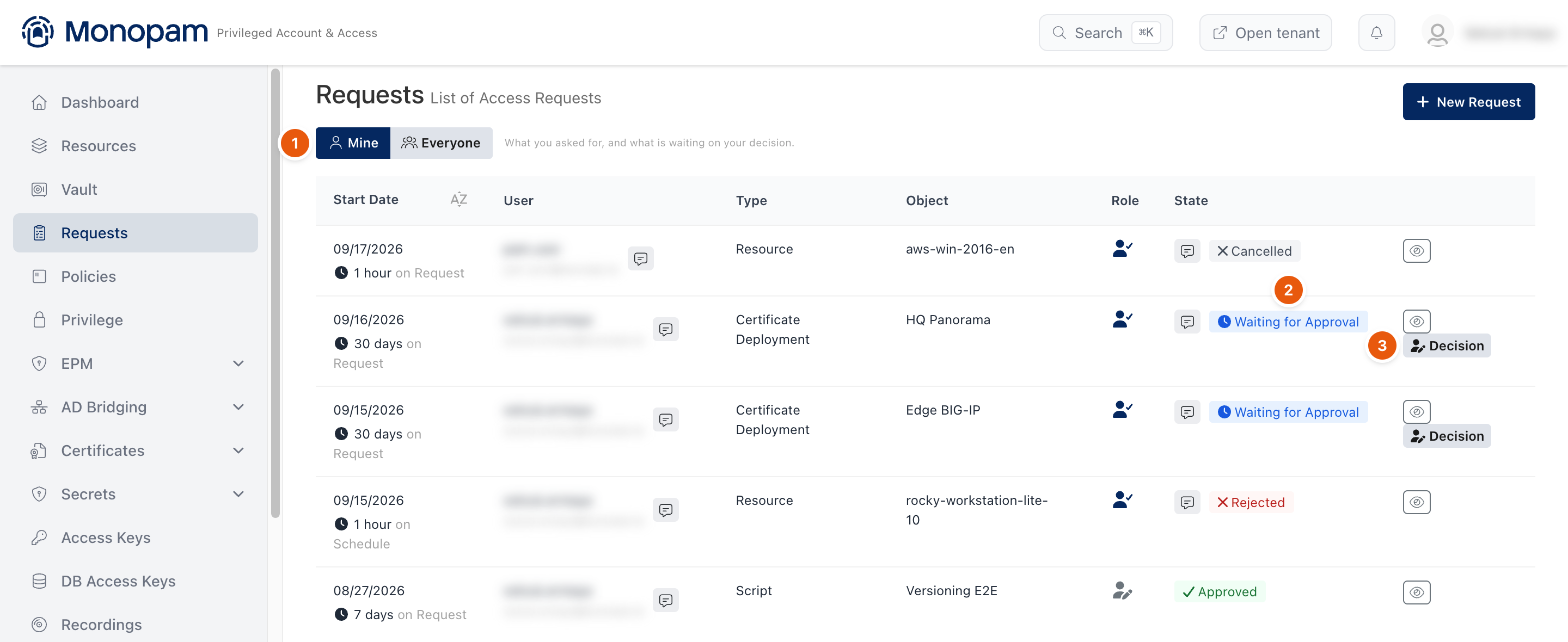Expand the Certificates sidebar chevron
Viewport: 1568px width, 642px height.
238,451
